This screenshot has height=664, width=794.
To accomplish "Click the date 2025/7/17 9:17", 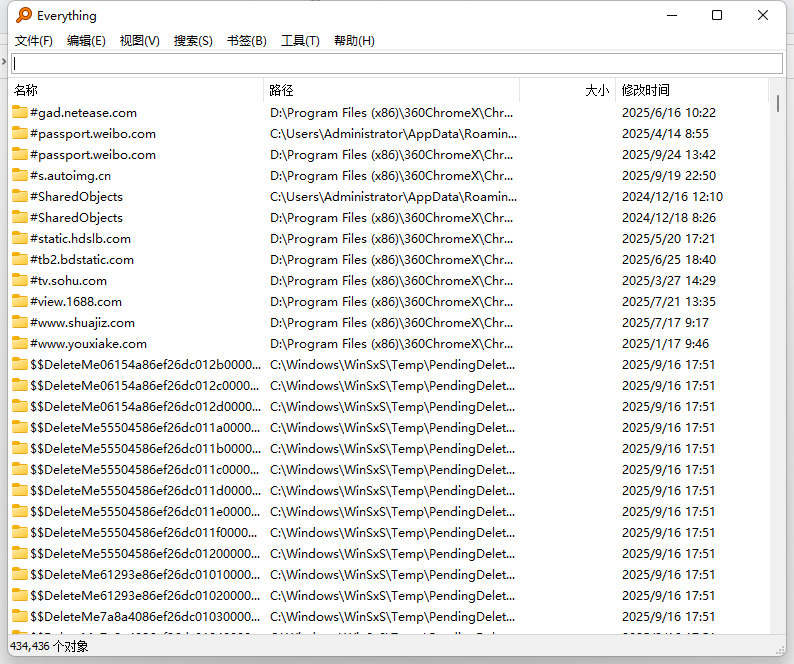I will 665,322.
